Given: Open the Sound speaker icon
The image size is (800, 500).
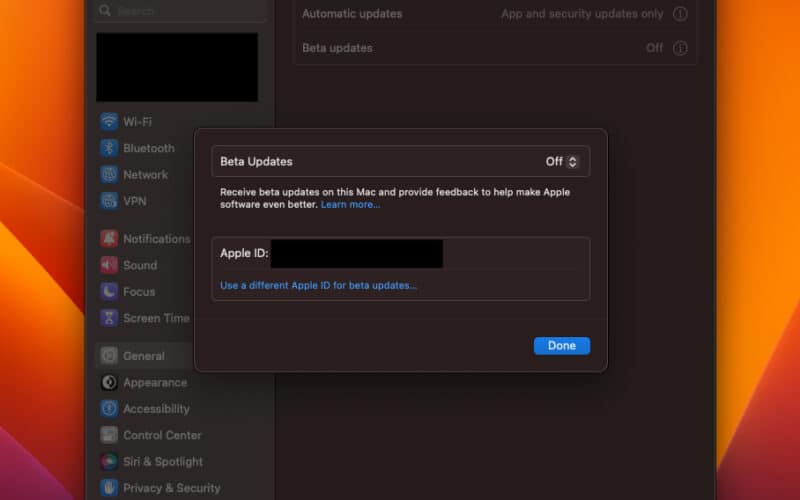Looking at the screenshot, I should point(109,265).
